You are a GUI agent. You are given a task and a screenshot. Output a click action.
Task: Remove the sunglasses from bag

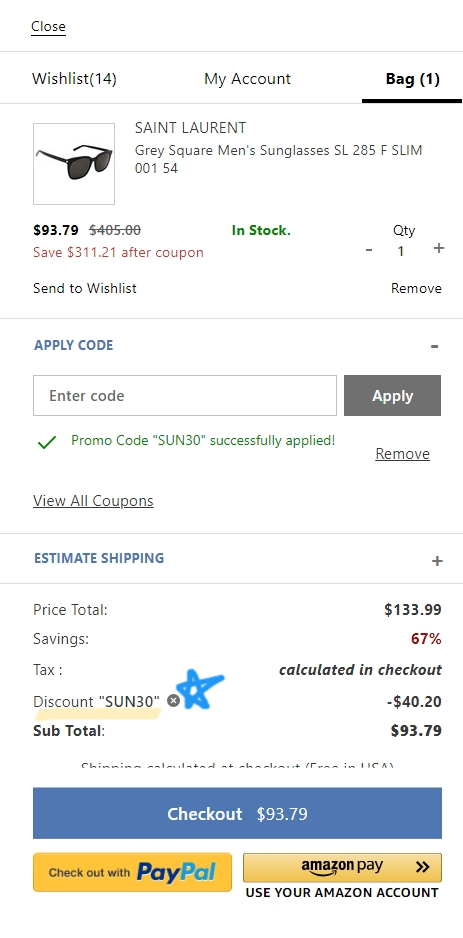coord(416,288)
